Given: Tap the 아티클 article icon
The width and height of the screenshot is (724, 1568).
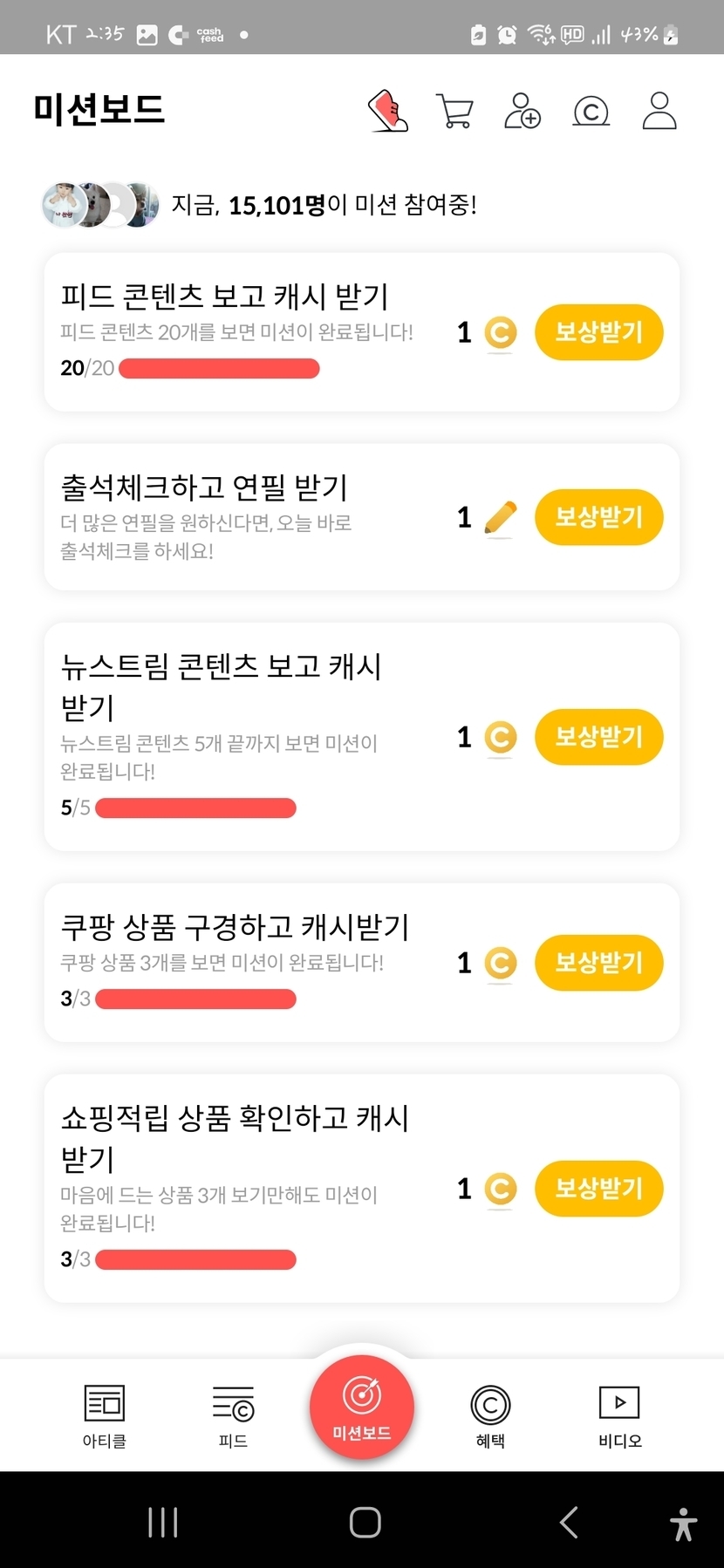Looking at the screenshot, I should [x=105, y=1404].
